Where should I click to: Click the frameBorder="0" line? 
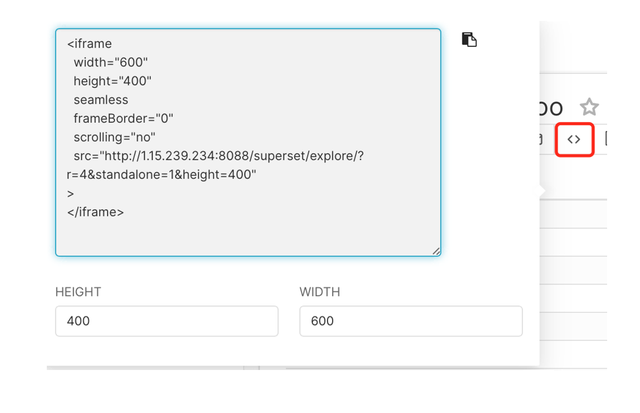(123, 118)
